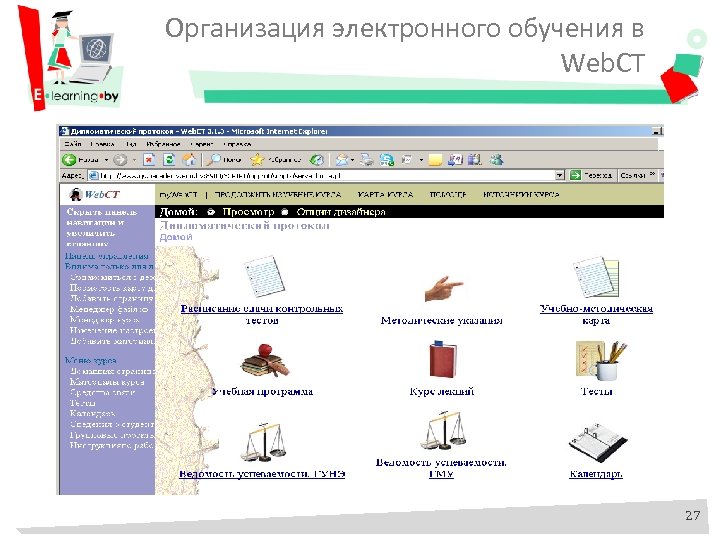Click the green Back arrow in Internet Explorer toolbar
Screen dimensions: 720x540
pos(69,159)
